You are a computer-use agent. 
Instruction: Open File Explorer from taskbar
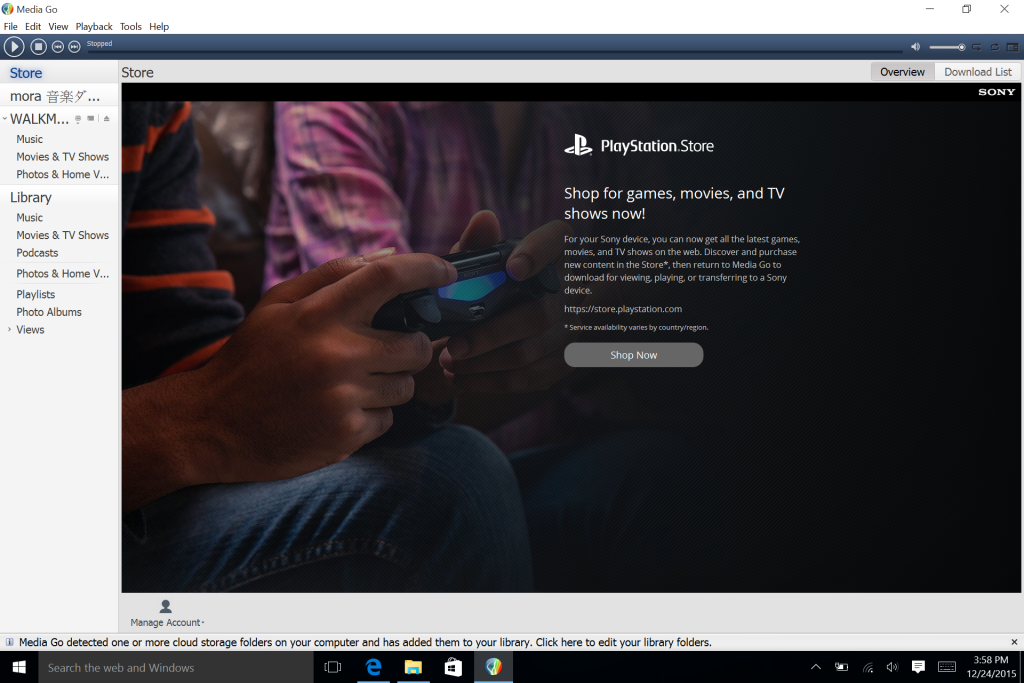point(413,667)
